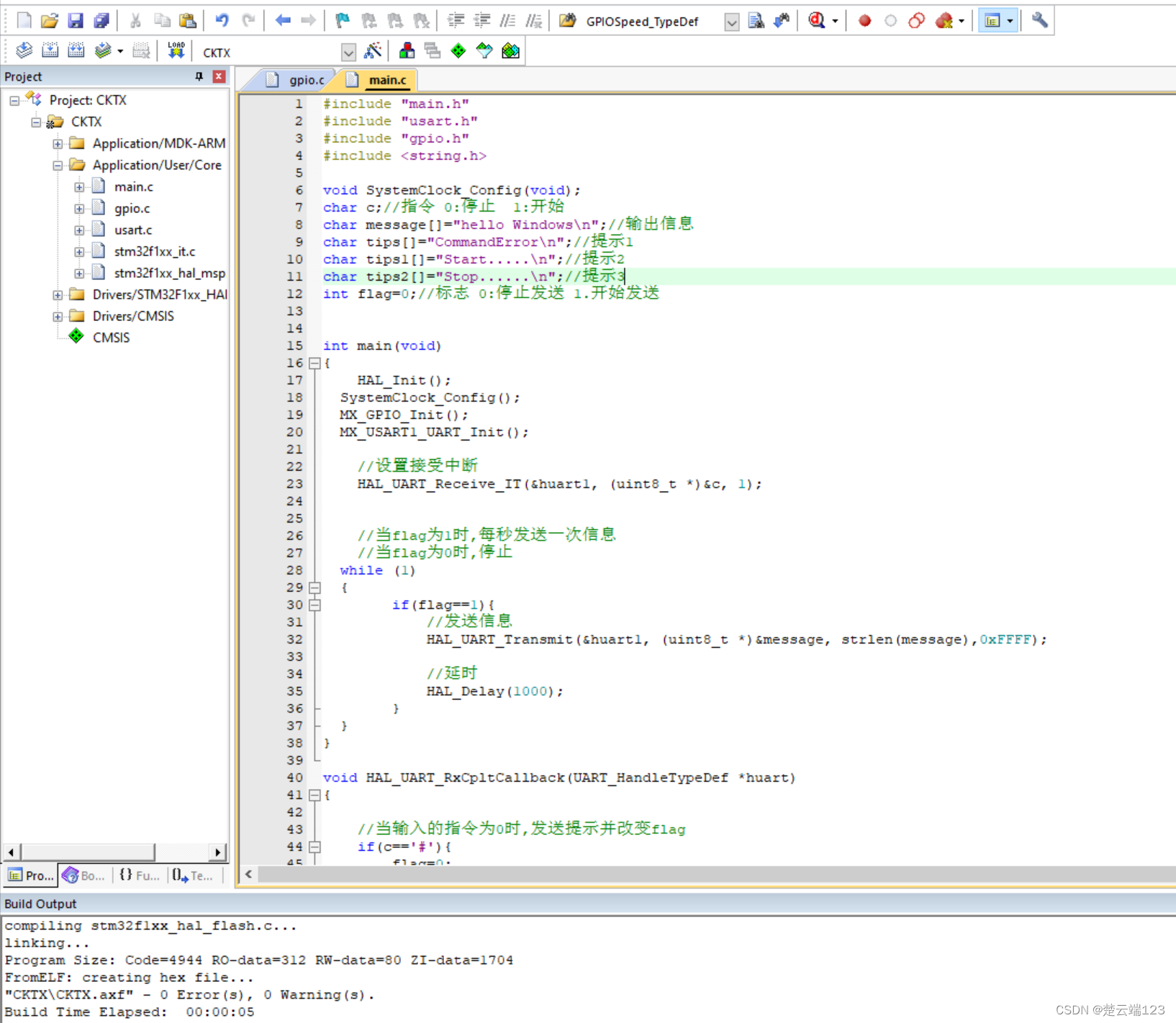The image size is (1176, 1023).
Task: Paste from clipboard in the toolbar
Action: pos(188,21)
